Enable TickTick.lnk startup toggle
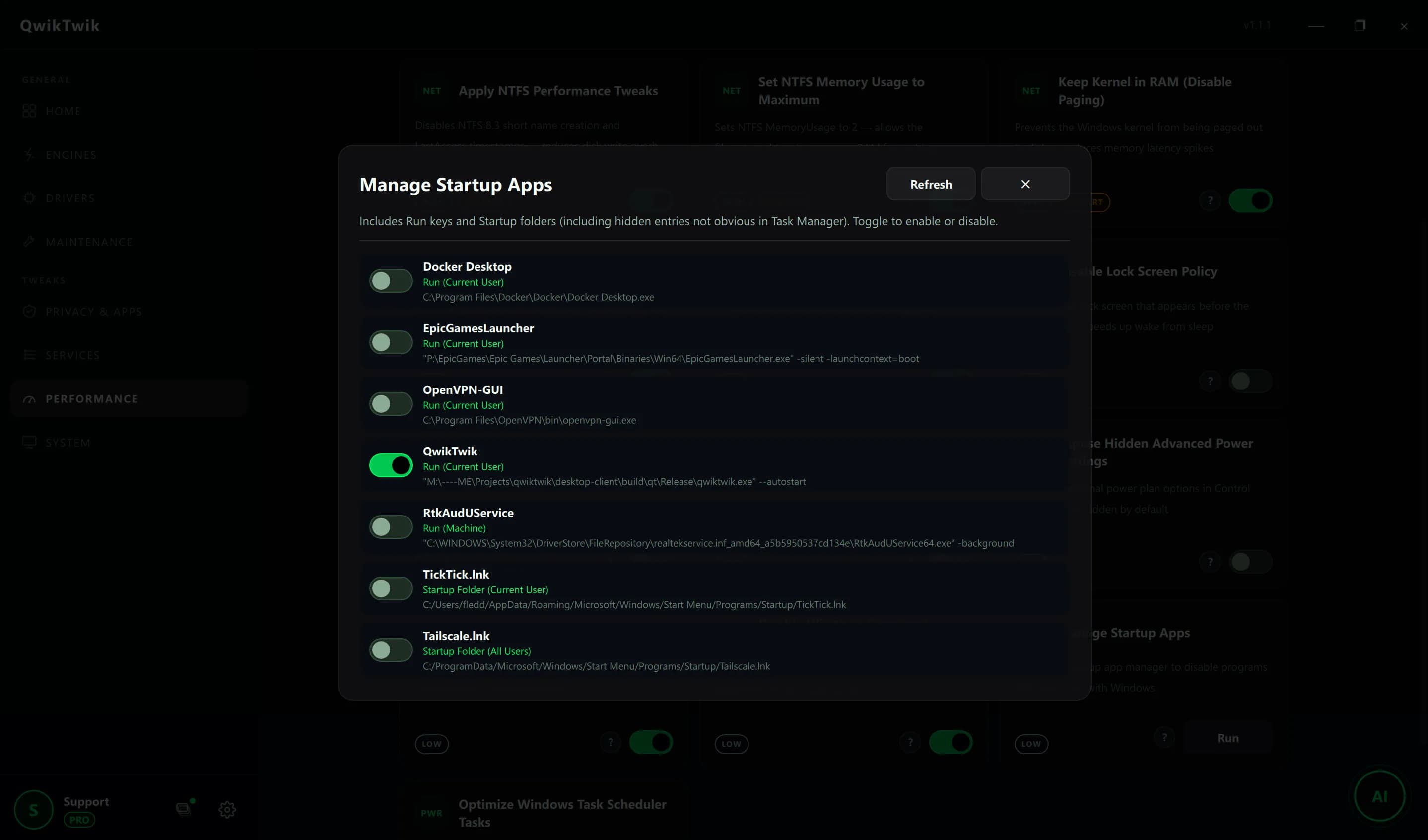The width and height of the screenshot is (1428, 840). pos(391,588)
